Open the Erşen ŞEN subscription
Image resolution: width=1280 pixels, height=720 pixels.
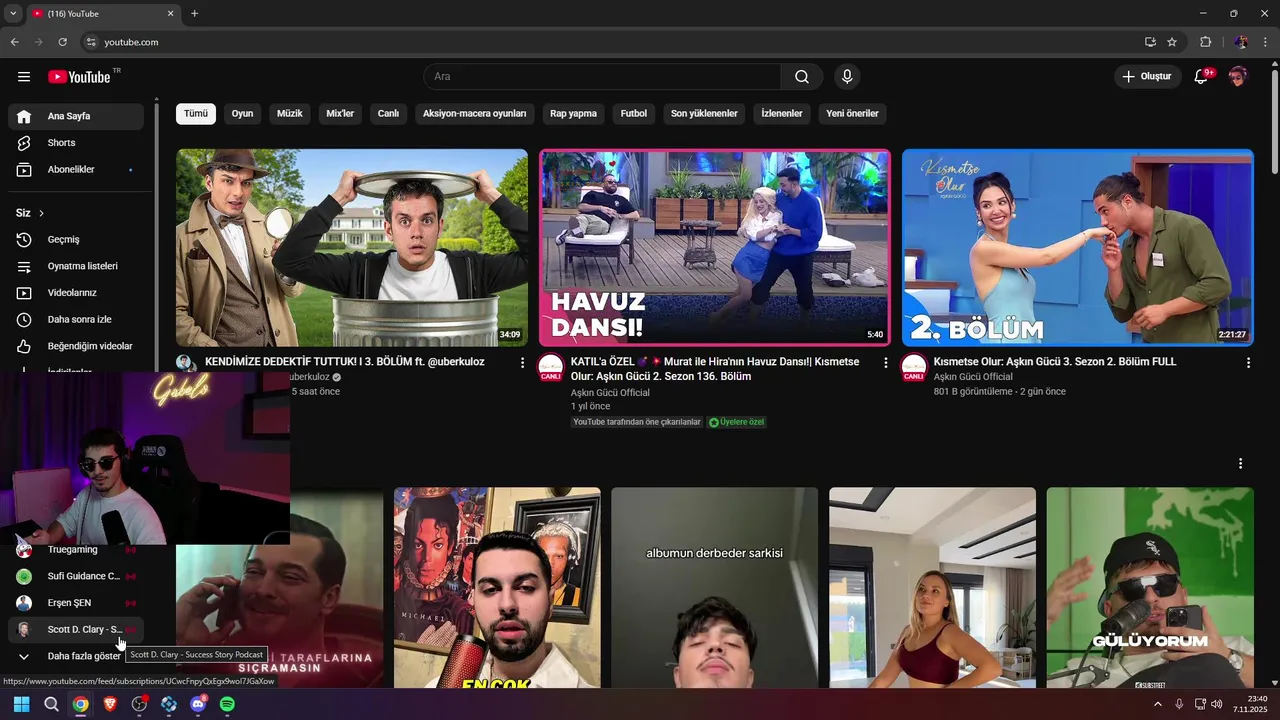click(x=76, y=603)
